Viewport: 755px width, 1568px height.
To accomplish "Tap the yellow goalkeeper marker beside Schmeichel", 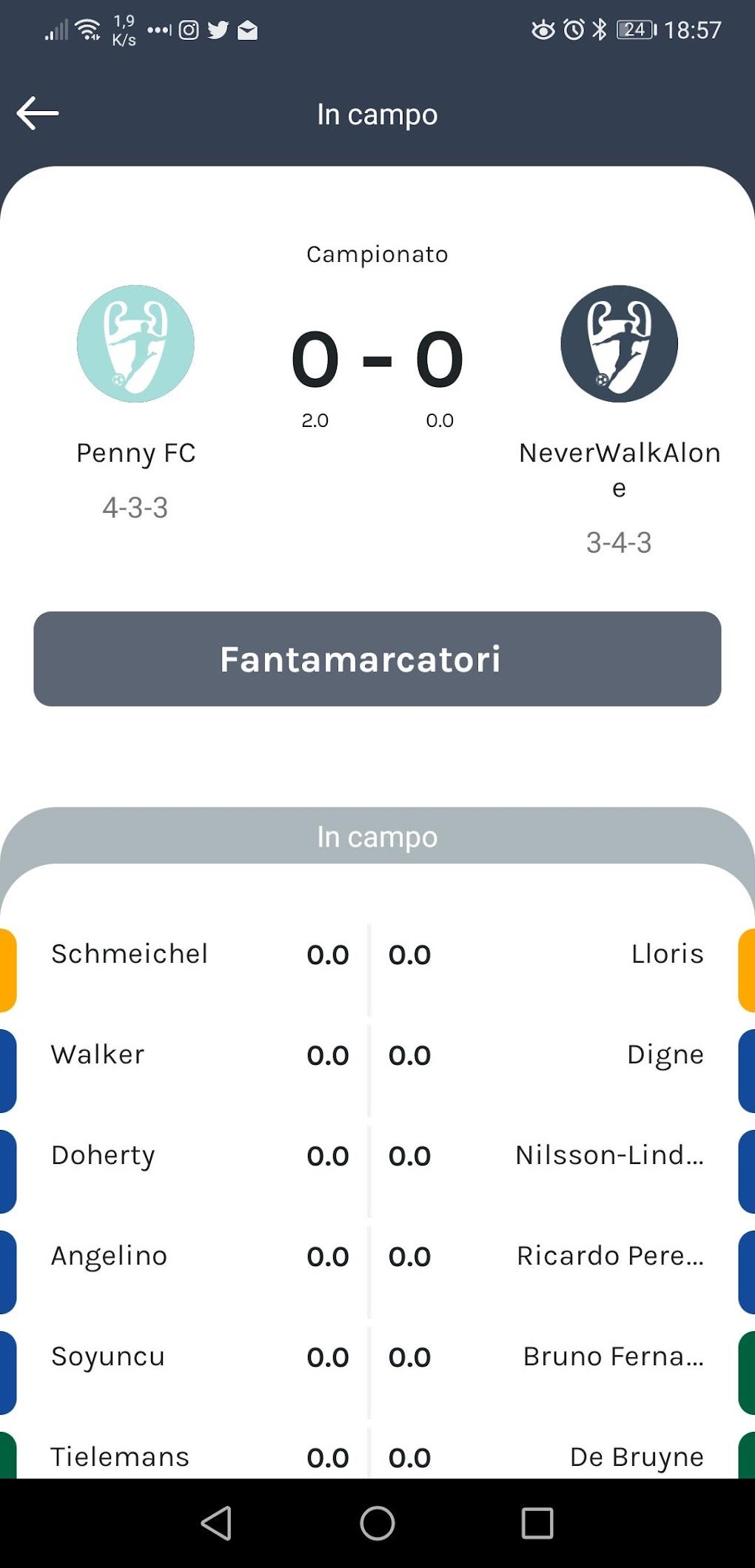I will pyautogui.click(x=7, y=969).
